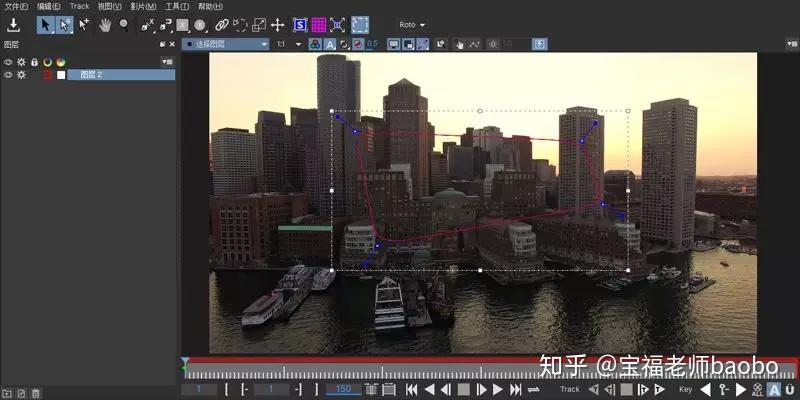The height and width of the screenshot is (400, 800).
Task: Click the hand pointer stabilize icon
Action: coord(459,44)
